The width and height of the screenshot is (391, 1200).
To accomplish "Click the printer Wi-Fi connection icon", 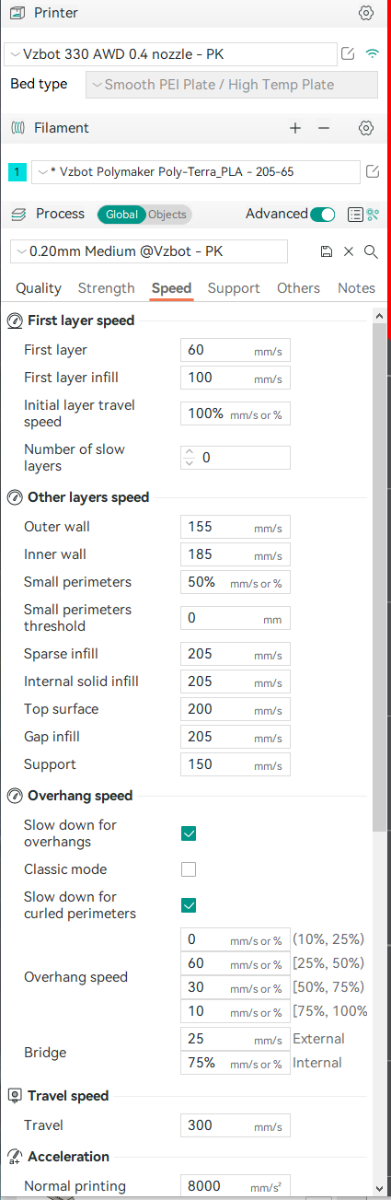I will pyautogui.click(x=373, y=54).
